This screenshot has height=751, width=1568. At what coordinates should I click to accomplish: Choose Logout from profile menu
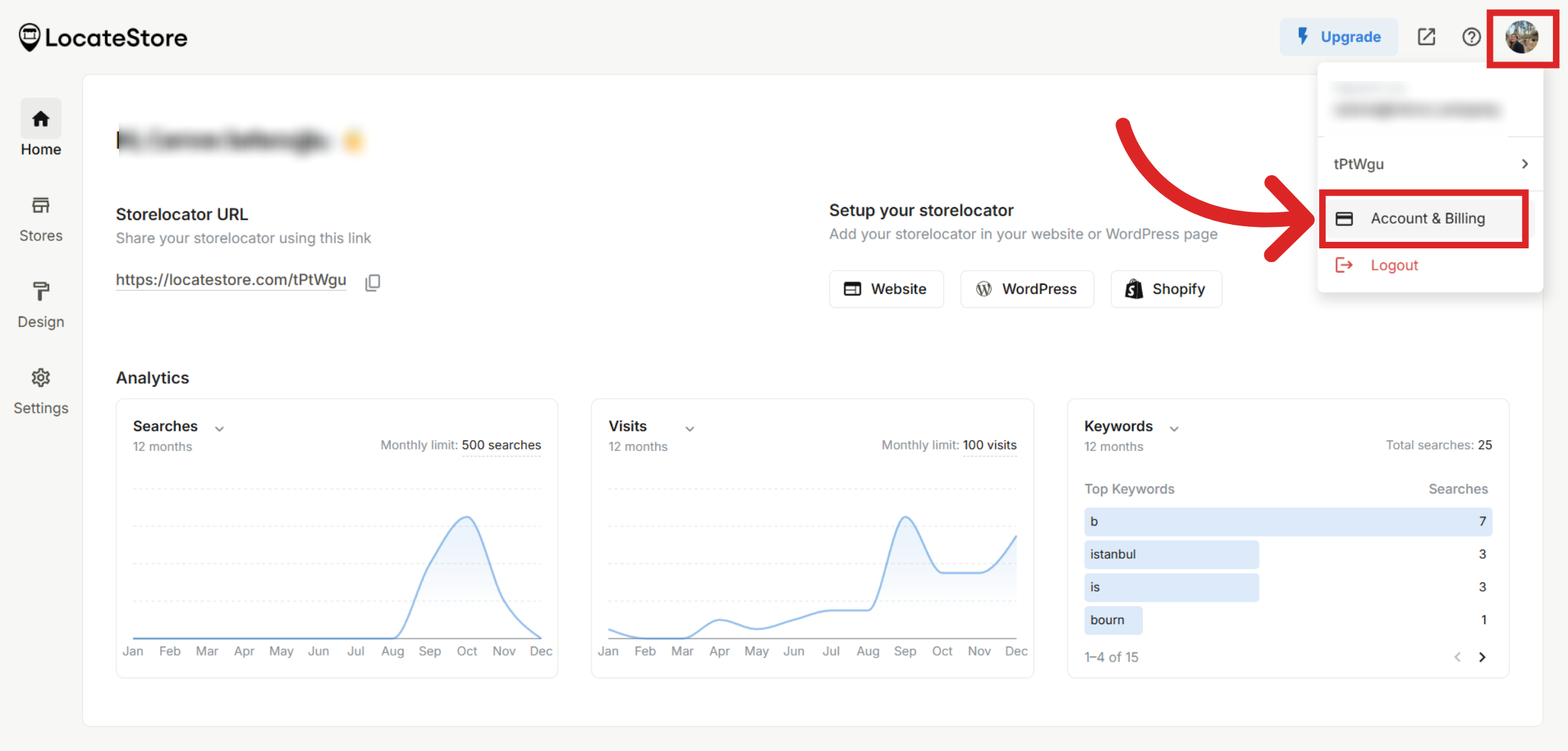click(1394, 265)
